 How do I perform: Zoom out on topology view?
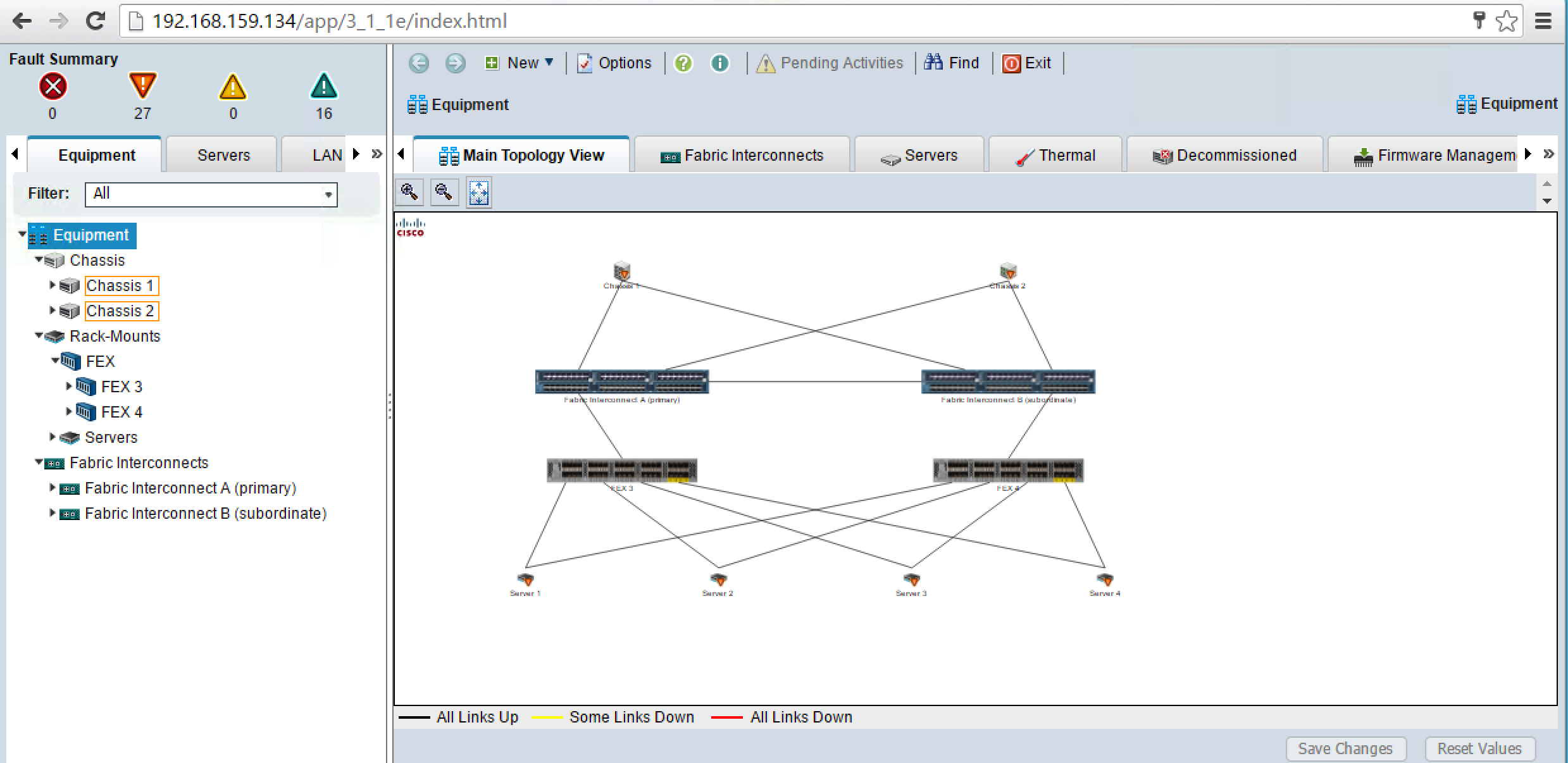tap(444, 192)
